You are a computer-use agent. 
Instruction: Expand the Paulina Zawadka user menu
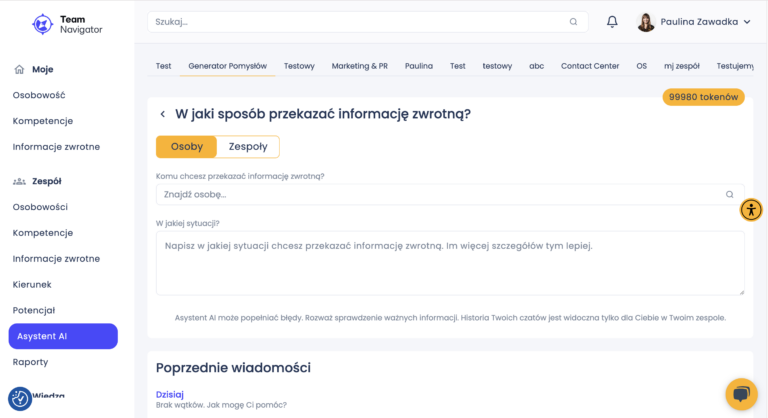746,22
